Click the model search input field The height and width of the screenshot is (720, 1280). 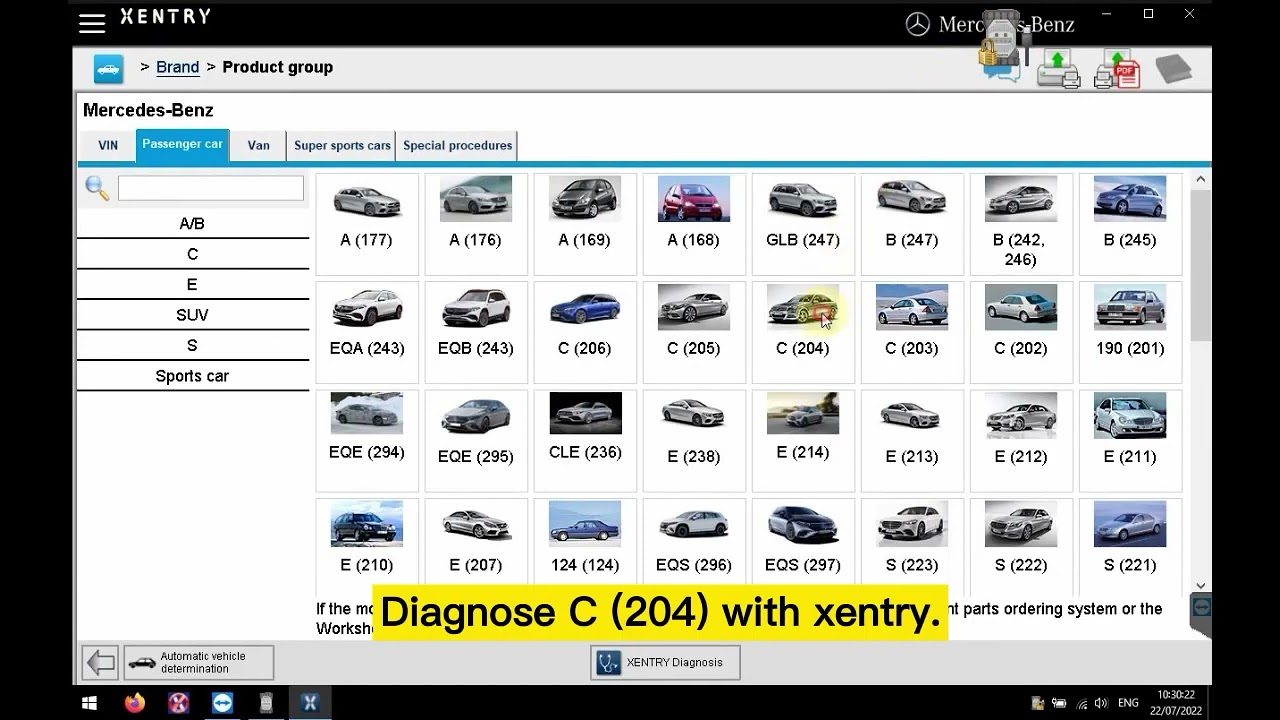[211, 188]
